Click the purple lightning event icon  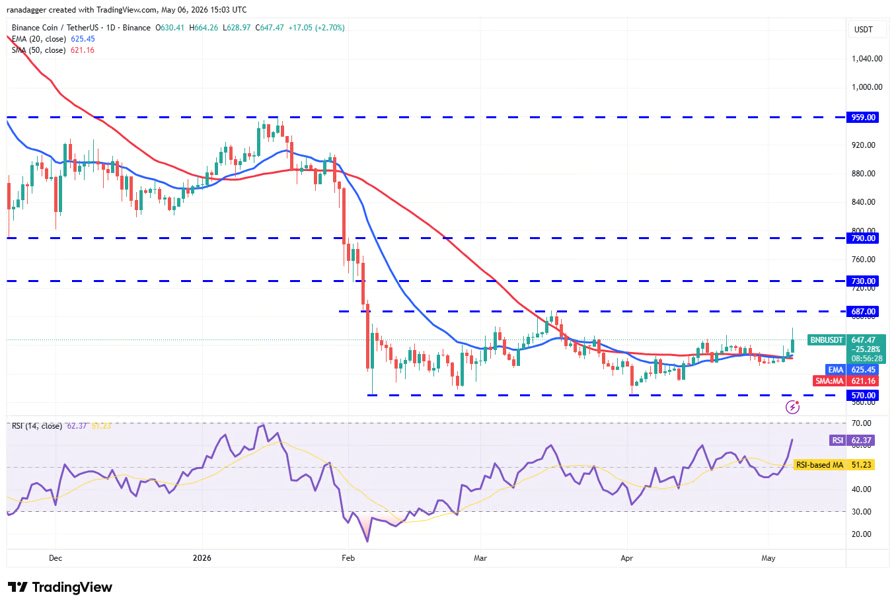tap(792, 407)
